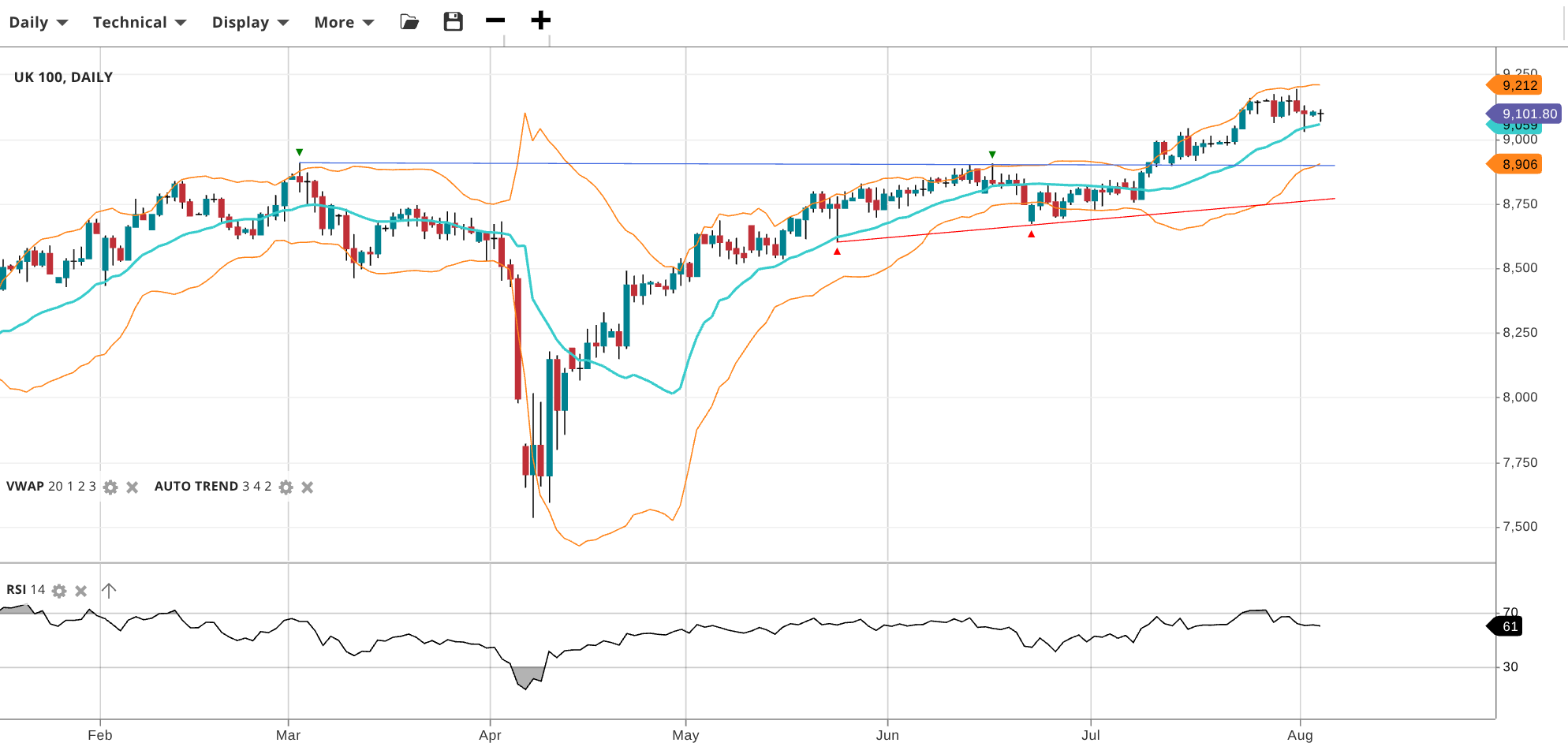The height and width of the screenshot is (754, 1568).
Task: Open the More menu
Action: pyautogui.click(x=344, y=22)
